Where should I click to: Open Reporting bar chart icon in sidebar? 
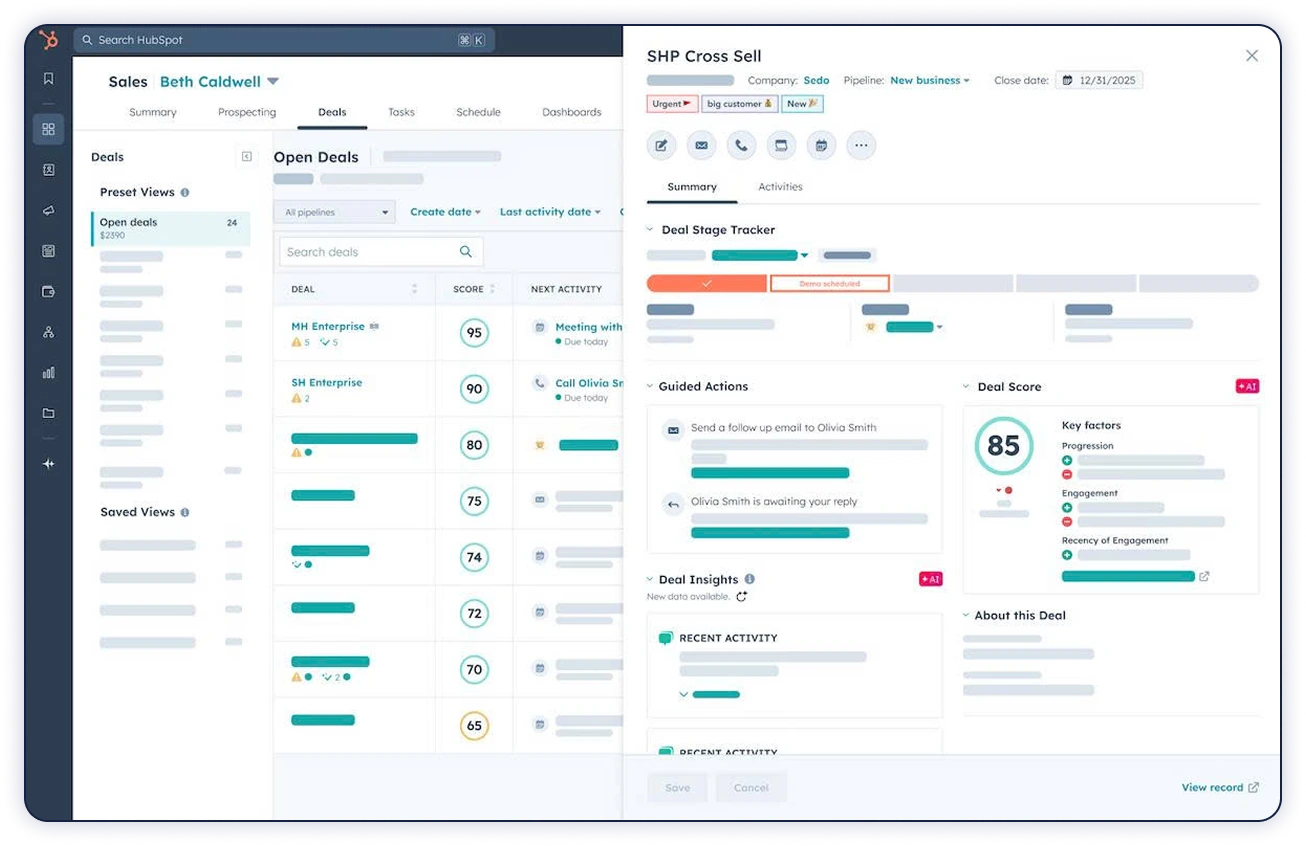point(48,373)
